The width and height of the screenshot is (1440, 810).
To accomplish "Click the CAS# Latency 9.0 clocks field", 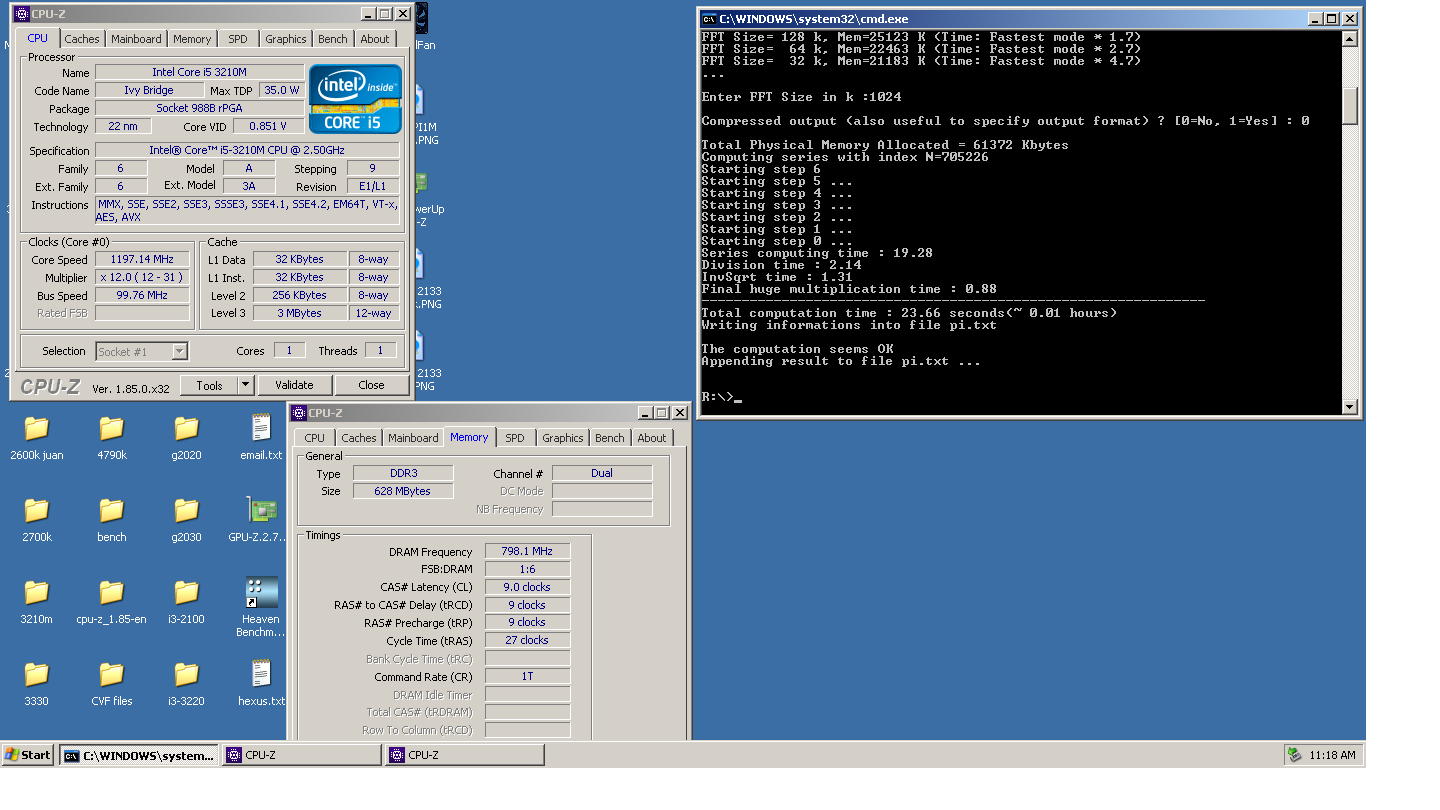I will pos(527,587).
